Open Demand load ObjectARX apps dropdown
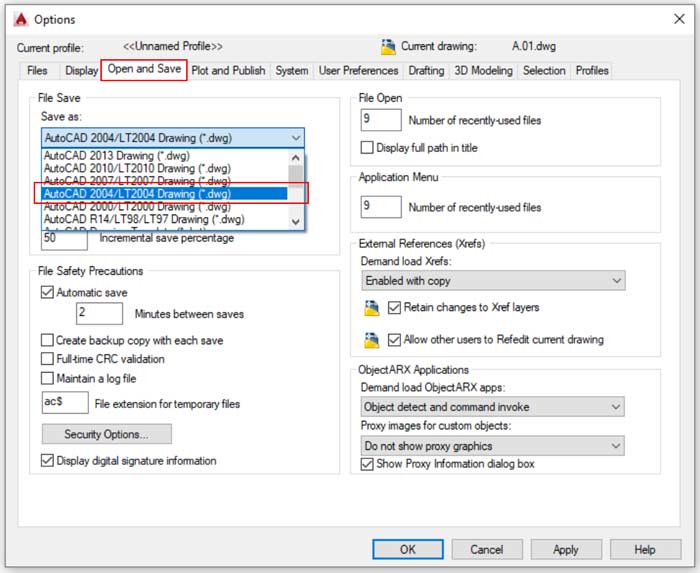The height and width of the screenshot is (573, 700). (492, 407)
